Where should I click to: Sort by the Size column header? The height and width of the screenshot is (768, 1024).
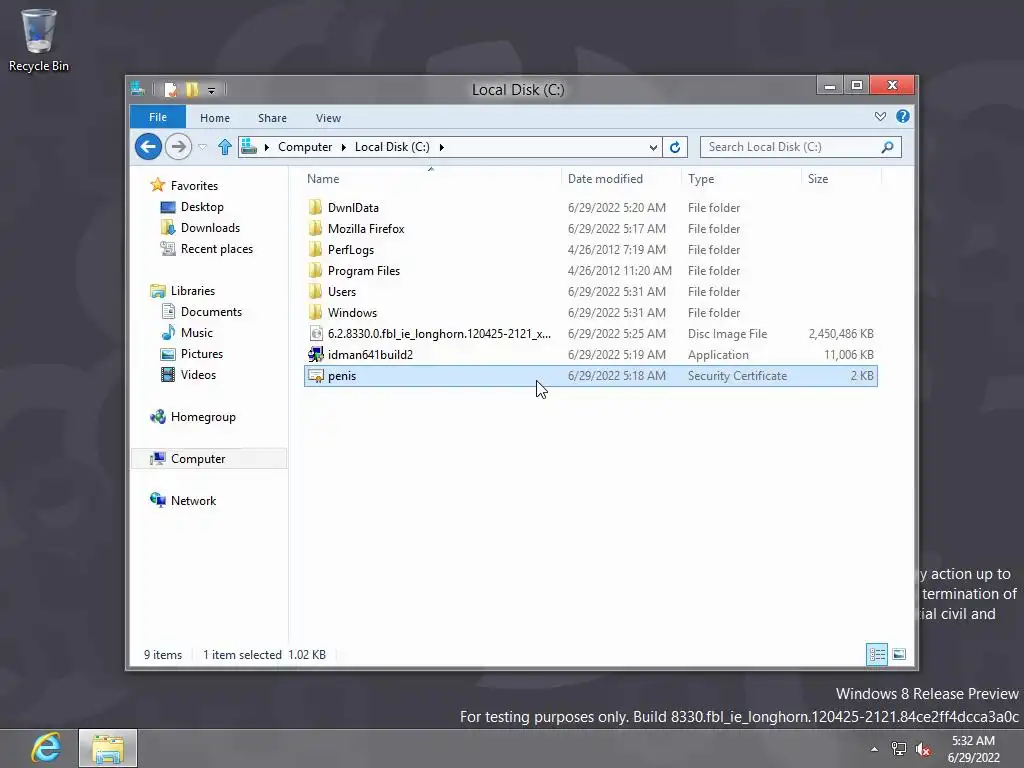pyautogui.click(x=818, y=179)
